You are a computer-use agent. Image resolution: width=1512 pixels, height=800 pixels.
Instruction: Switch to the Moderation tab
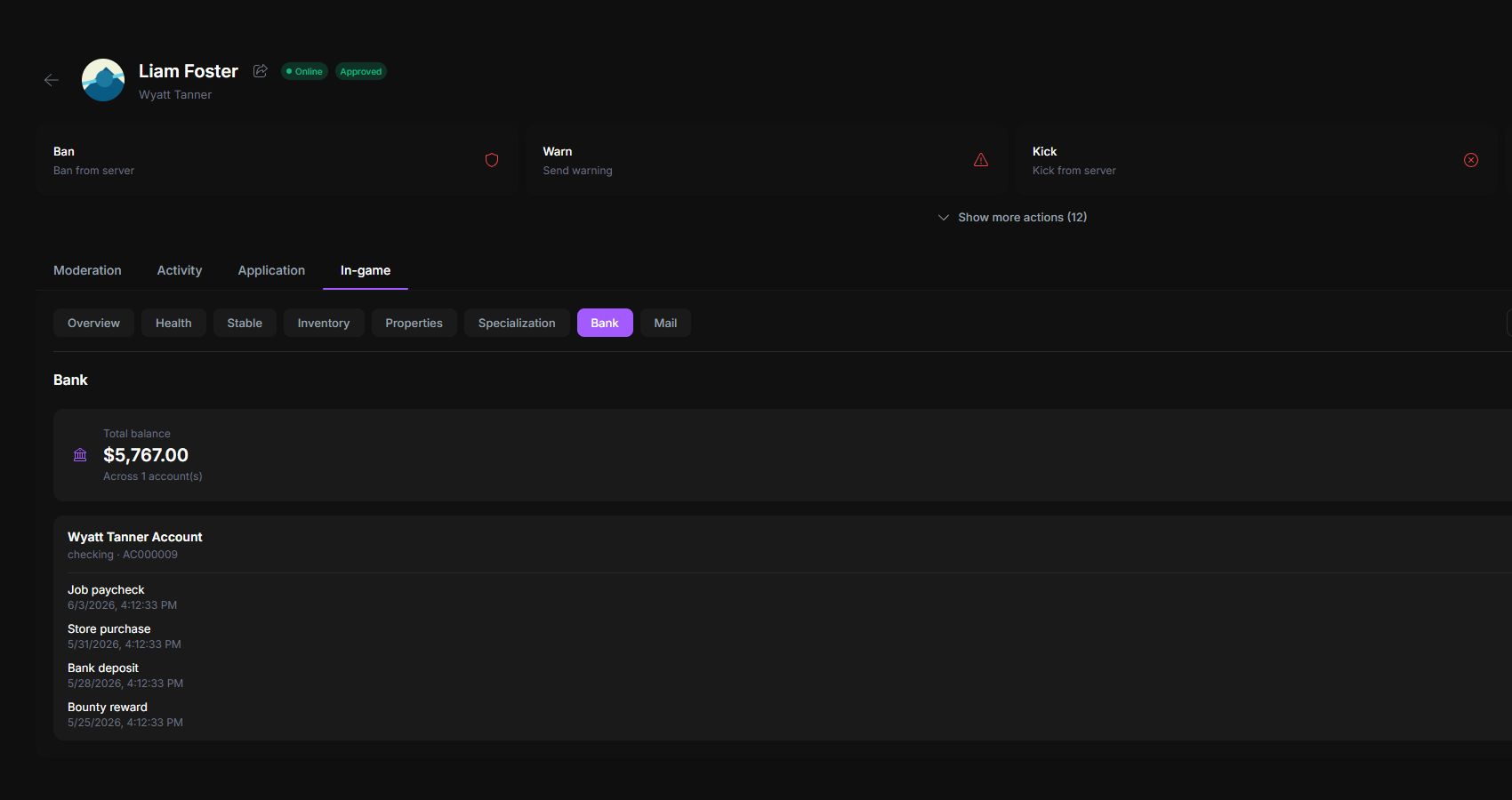[87, 270]
